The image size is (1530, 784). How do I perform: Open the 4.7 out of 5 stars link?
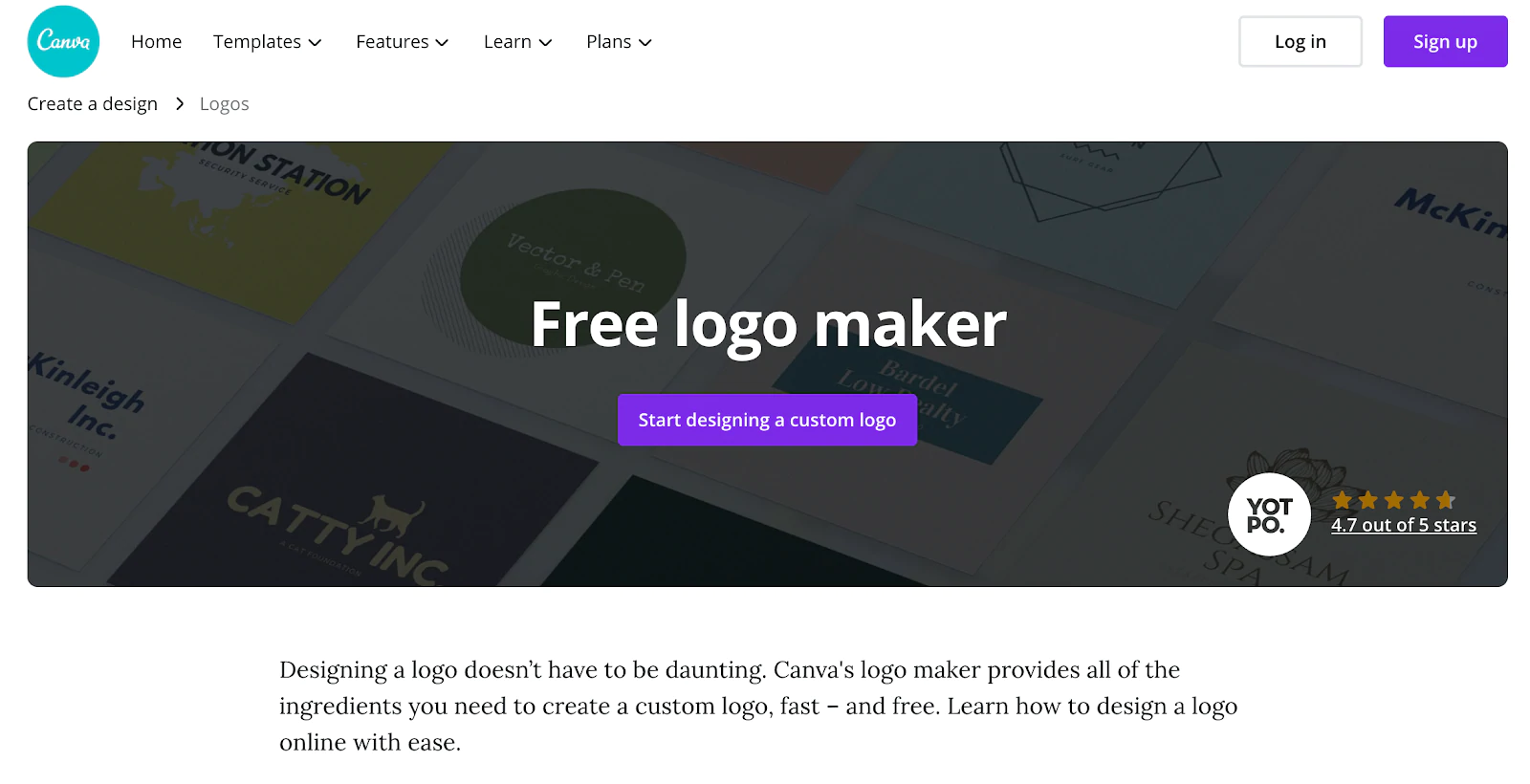click(x=1404, y=525)
